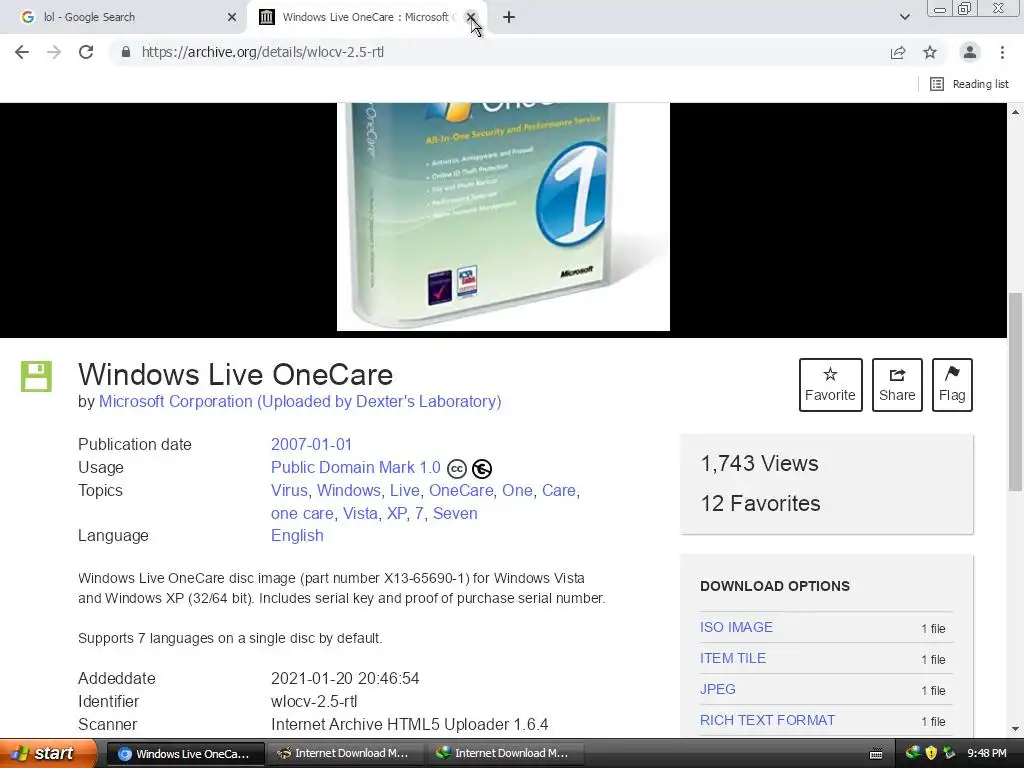The height and width of the screenshot is (768, 1024).
Task: Reload the page with the refresh icon
Action: [86, 52]
